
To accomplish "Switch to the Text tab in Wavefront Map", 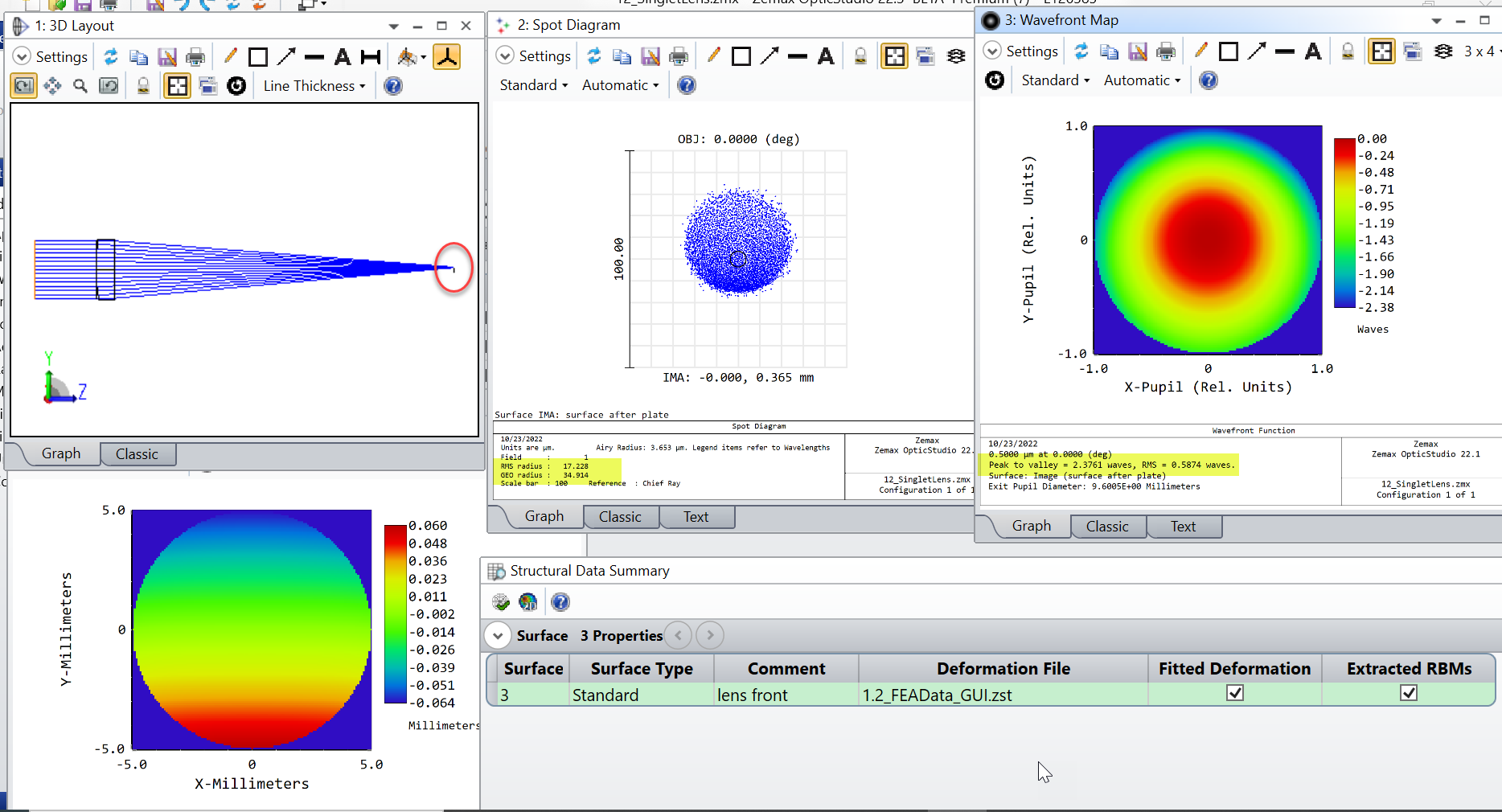I will click(1184, 526).
